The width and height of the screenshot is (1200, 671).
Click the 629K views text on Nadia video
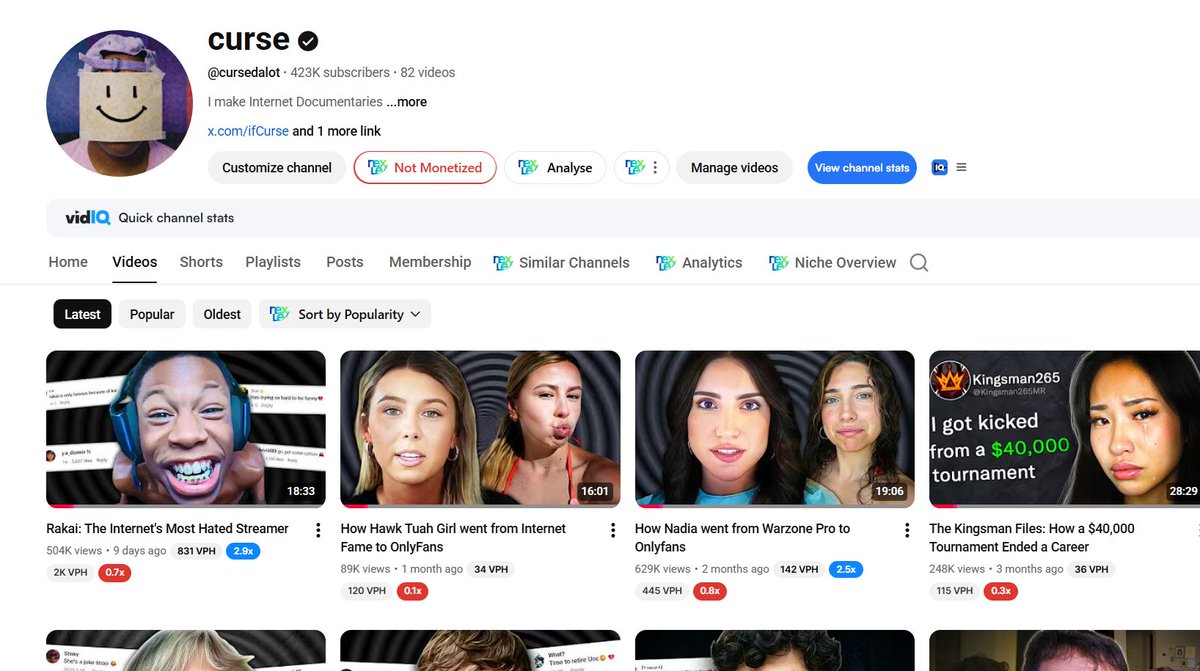663,569
